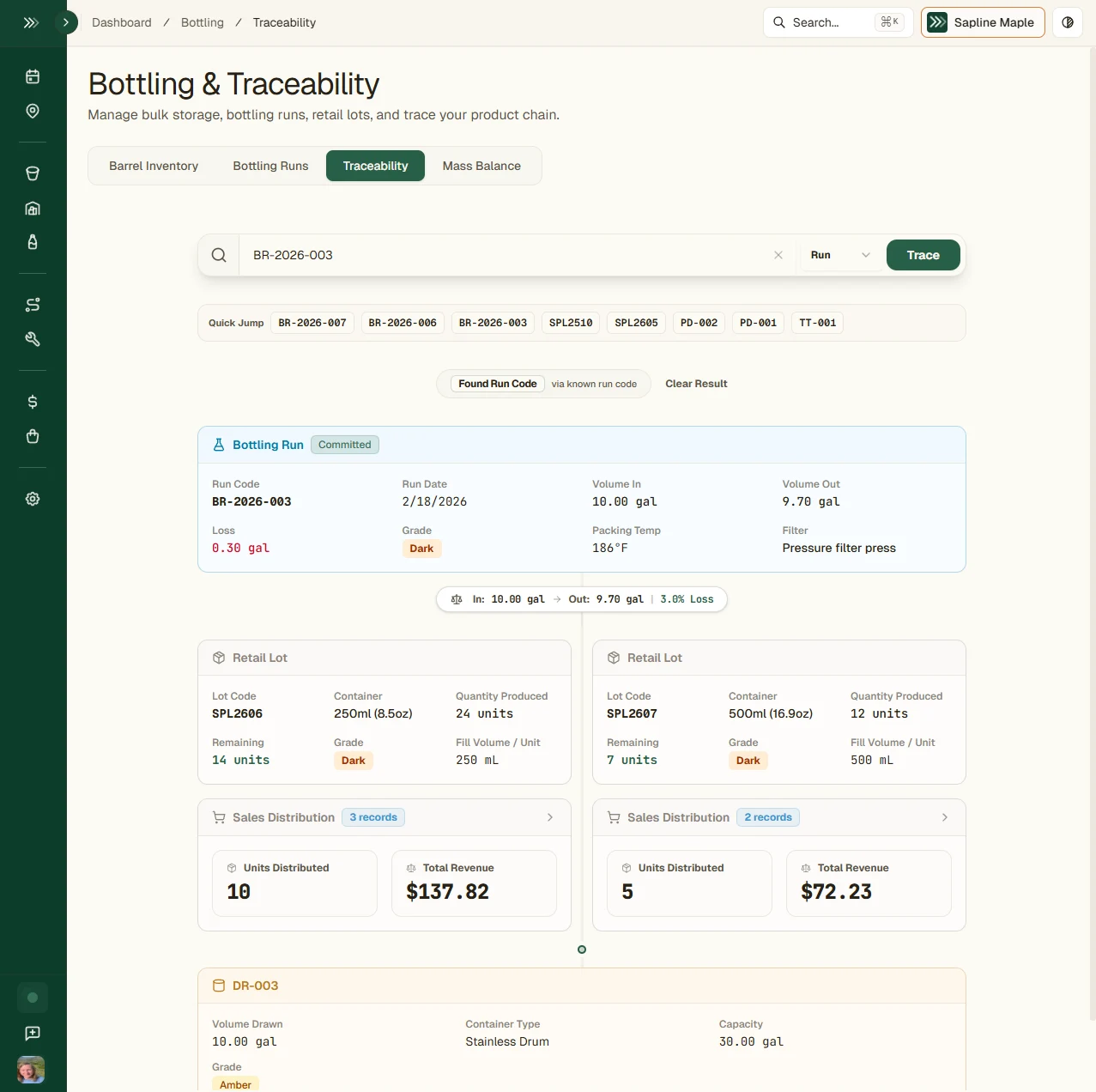This screenshot has width=1096, height=1092.
Task: Expand SPL2606 Sales Distribution details
Action: tap(550, 817)
